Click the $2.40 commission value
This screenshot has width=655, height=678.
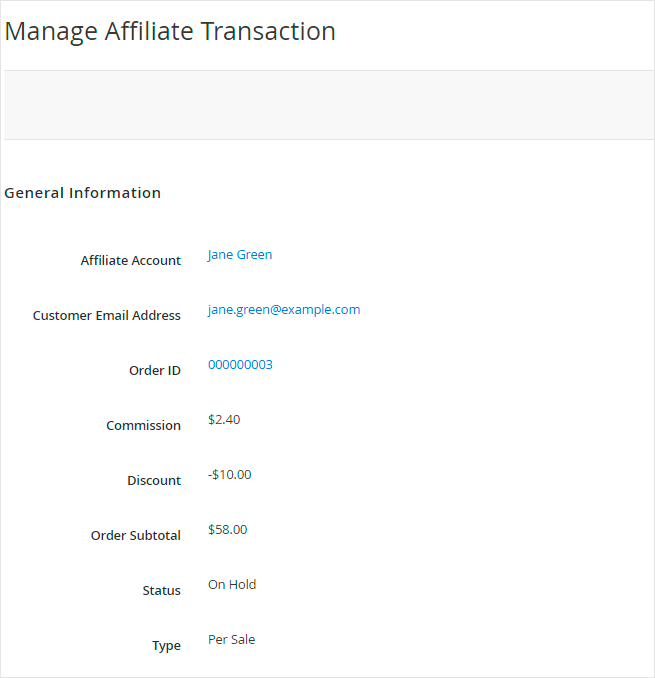[x=224, y=420]
